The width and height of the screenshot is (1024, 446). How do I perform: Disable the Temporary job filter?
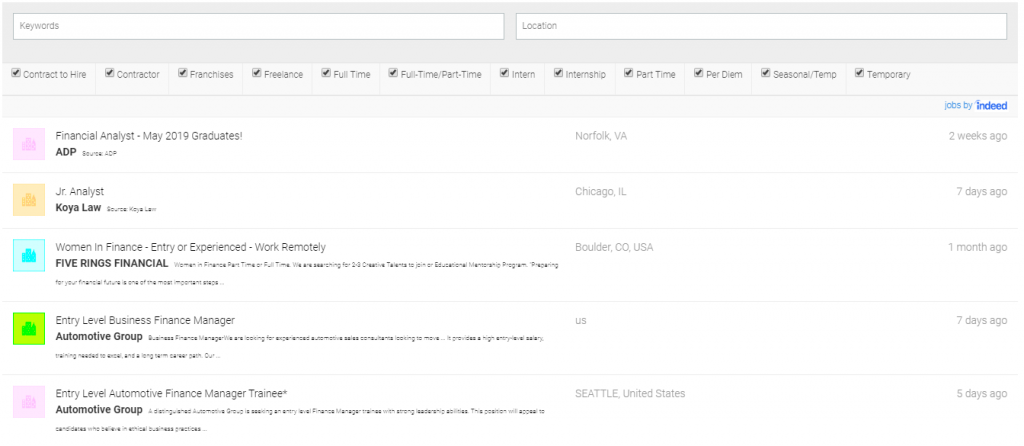click(860, 73)
